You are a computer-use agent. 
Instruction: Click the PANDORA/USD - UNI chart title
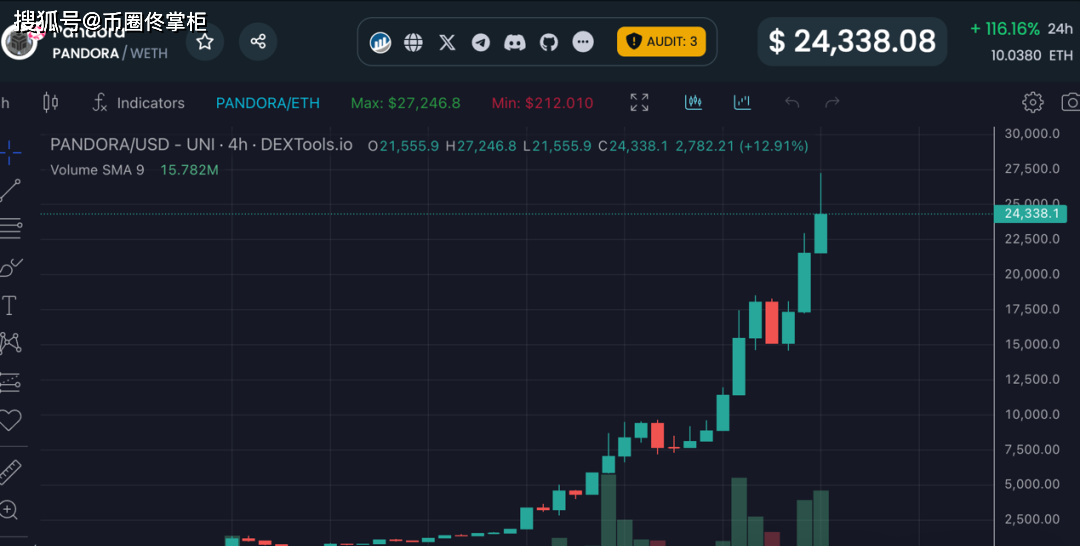pos(201,145)
